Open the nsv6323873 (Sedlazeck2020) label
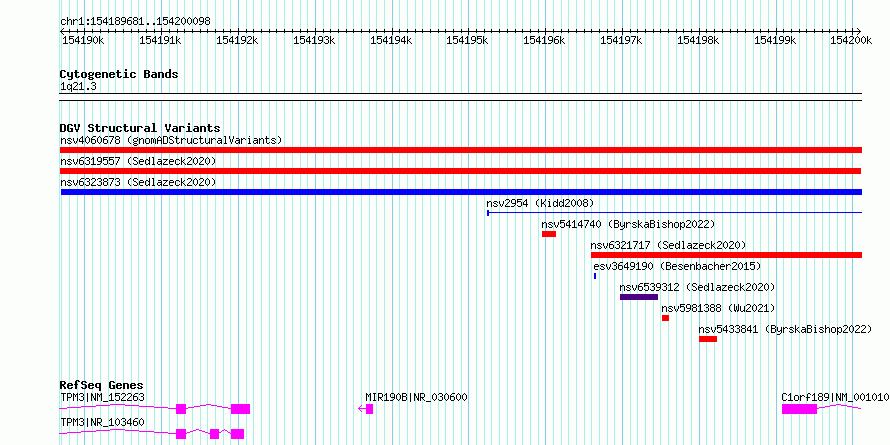 138,182
